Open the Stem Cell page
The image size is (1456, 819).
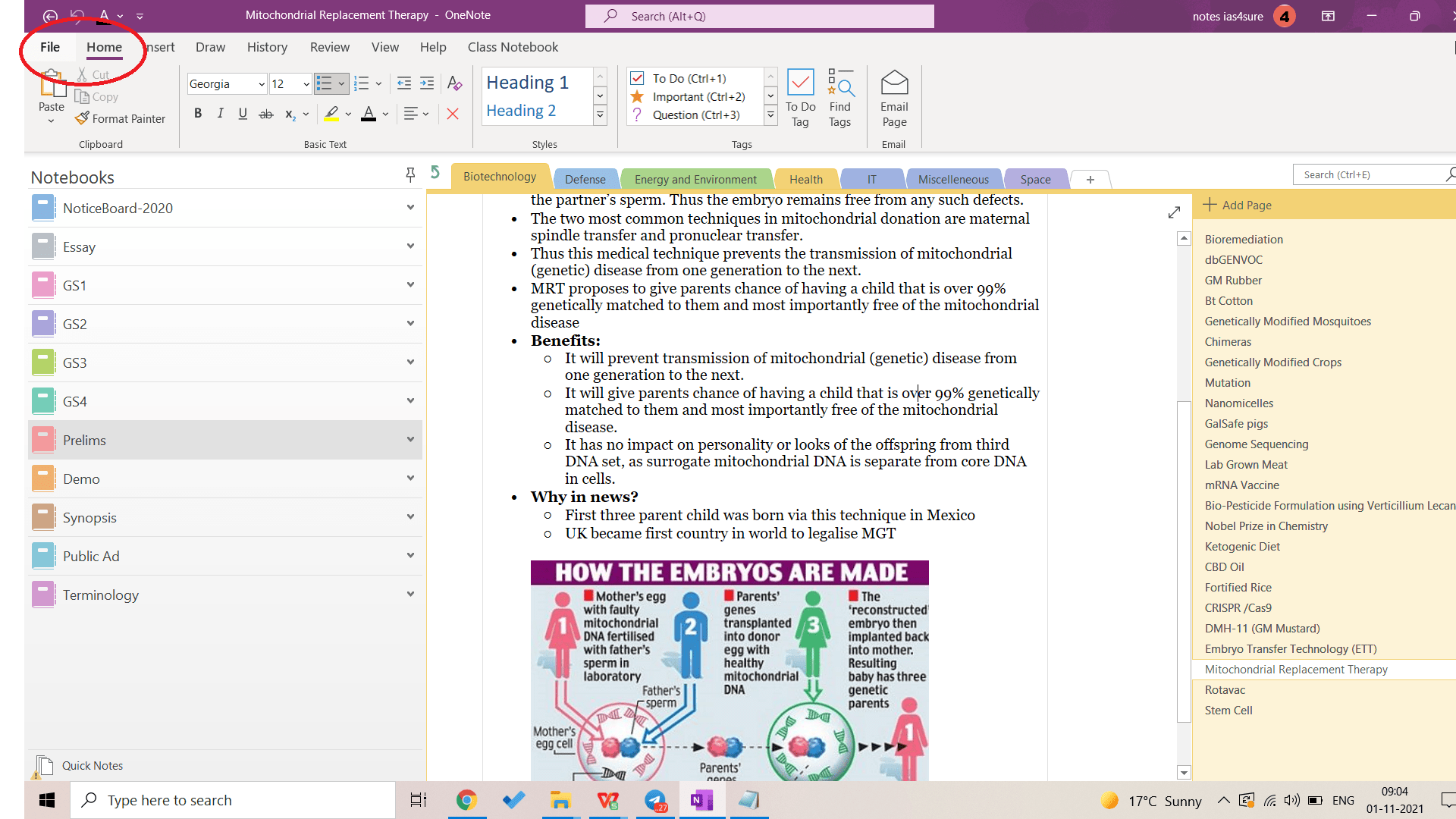[x=1229, y=710]
